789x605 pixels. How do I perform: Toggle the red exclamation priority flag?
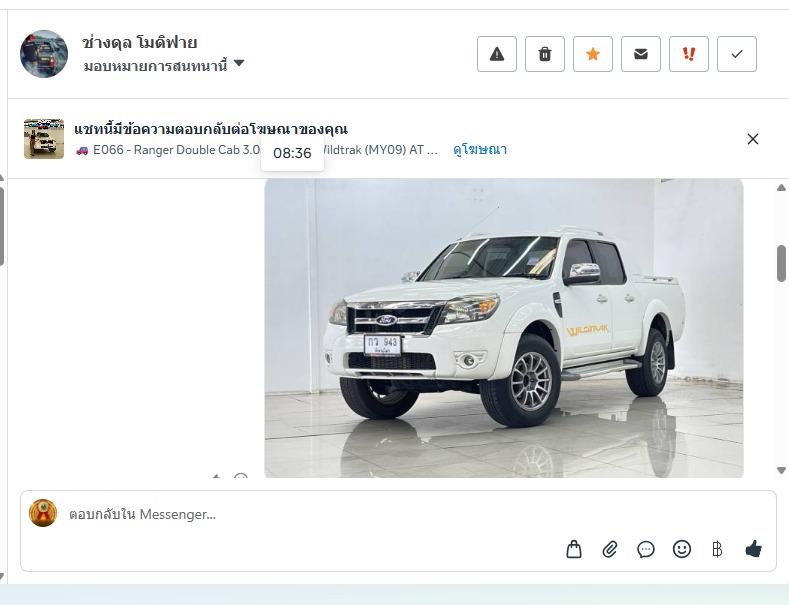click(x=689, y=54)
